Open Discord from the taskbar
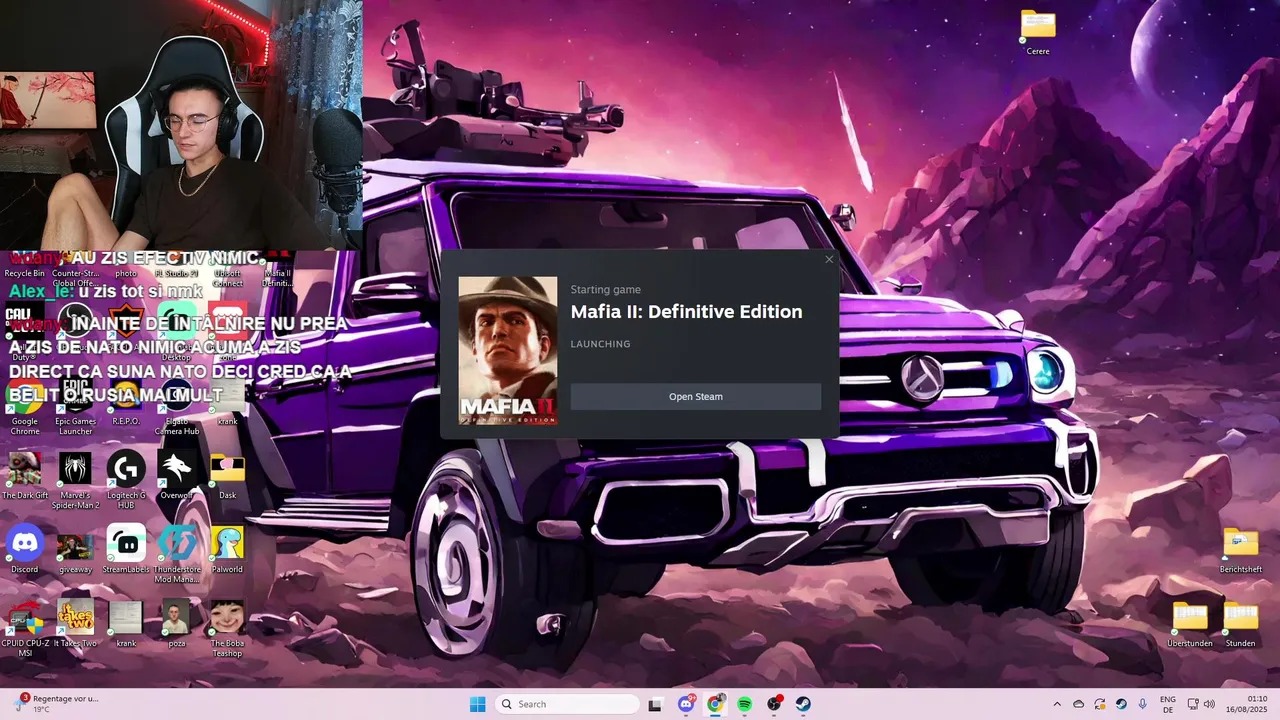Viewport: 1280px width, 720px height. pos(686,704)
